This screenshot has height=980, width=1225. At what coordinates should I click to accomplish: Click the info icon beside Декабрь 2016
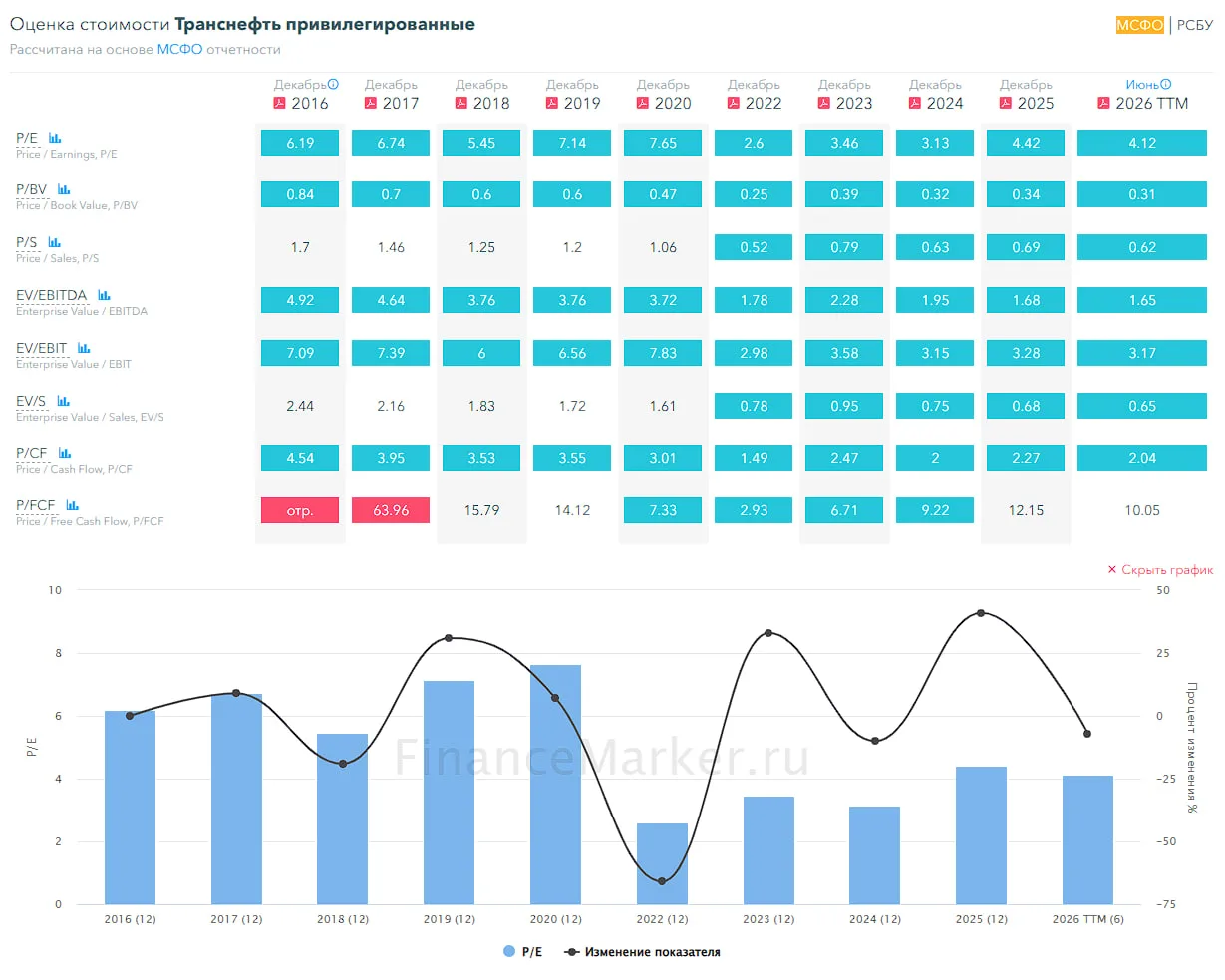click(x=334, y=85)
